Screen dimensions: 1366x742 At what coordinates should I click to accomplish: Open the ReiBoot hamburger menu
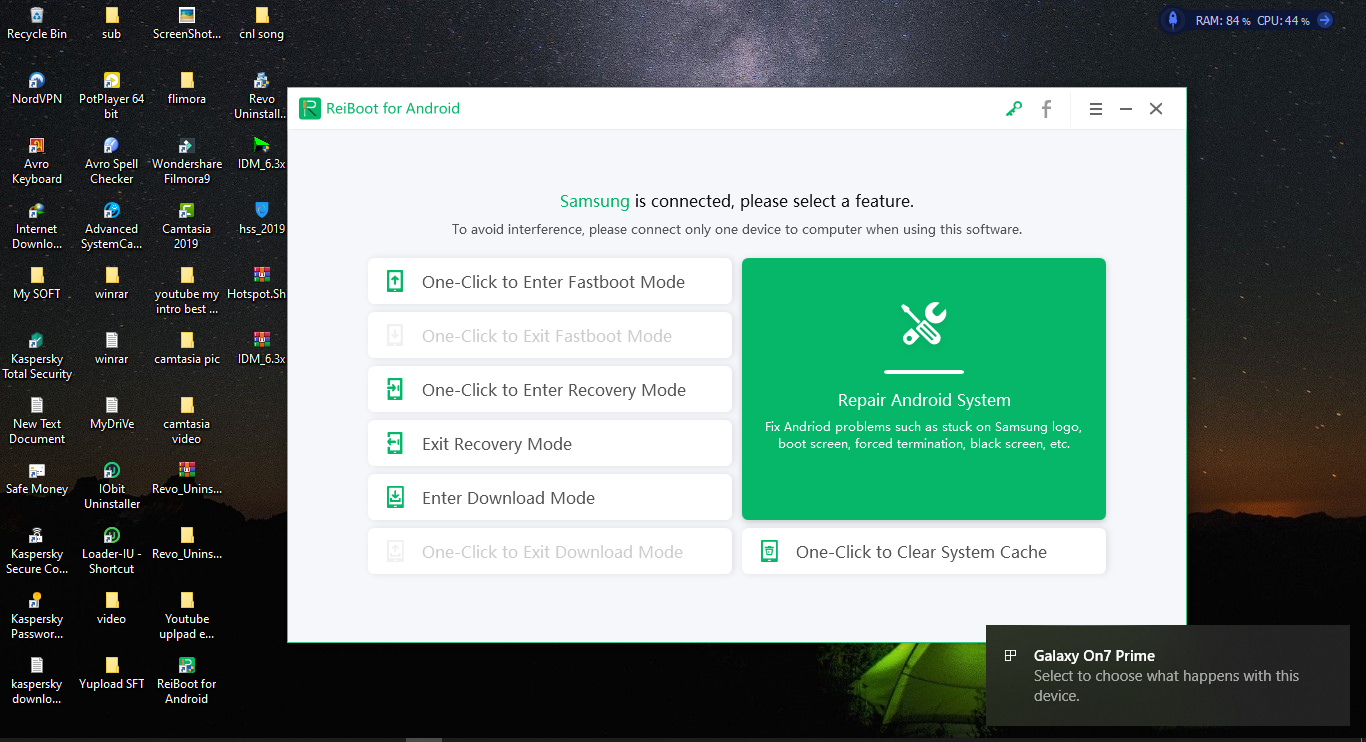pos(1096,109)
